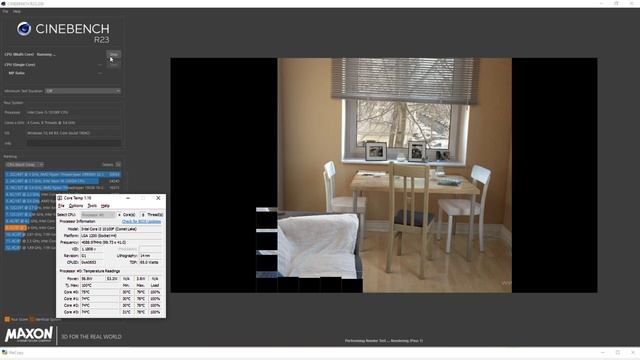Viewport: 640px width, 360px height.
Task: Click the TDP 65.0 Watts field
Action: click(x=151, y=262)
